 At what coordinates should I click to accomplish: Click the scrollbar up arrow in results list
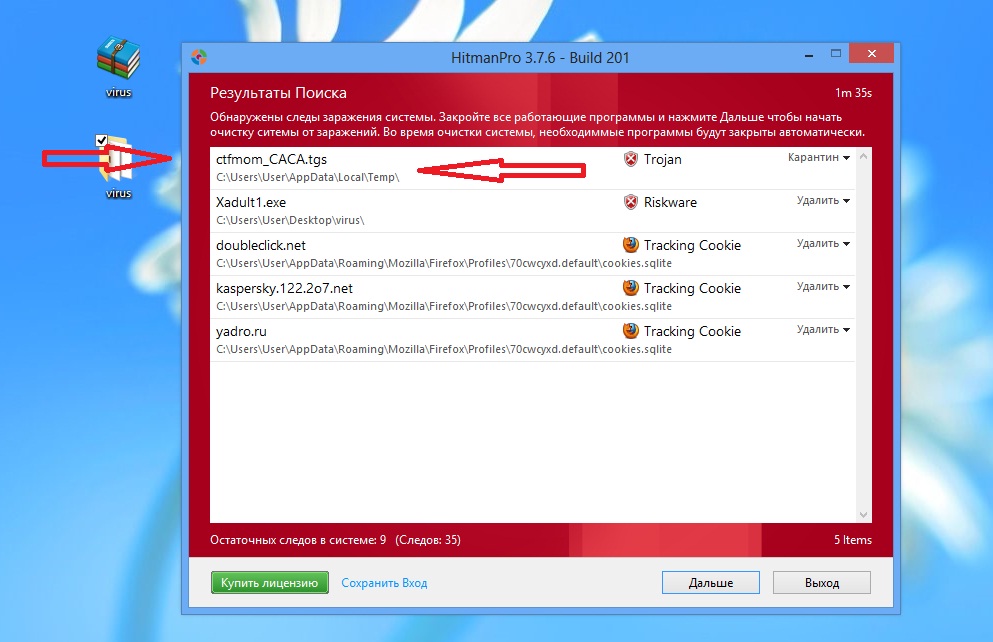click(x=863, y=156)
